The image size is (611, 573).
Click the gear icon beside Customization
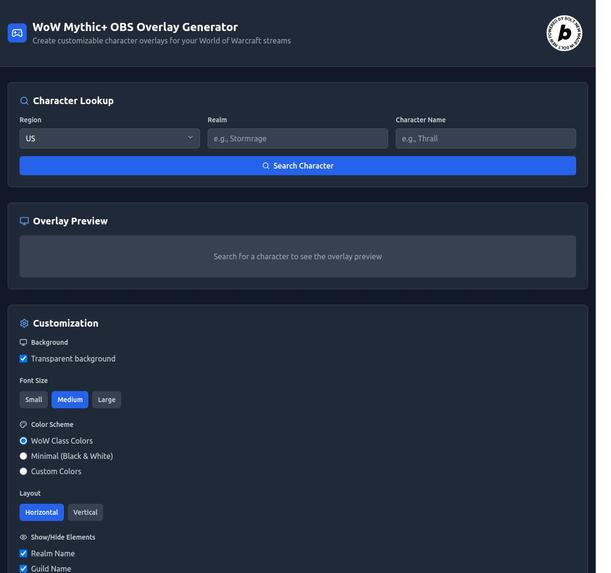[24, 324]
